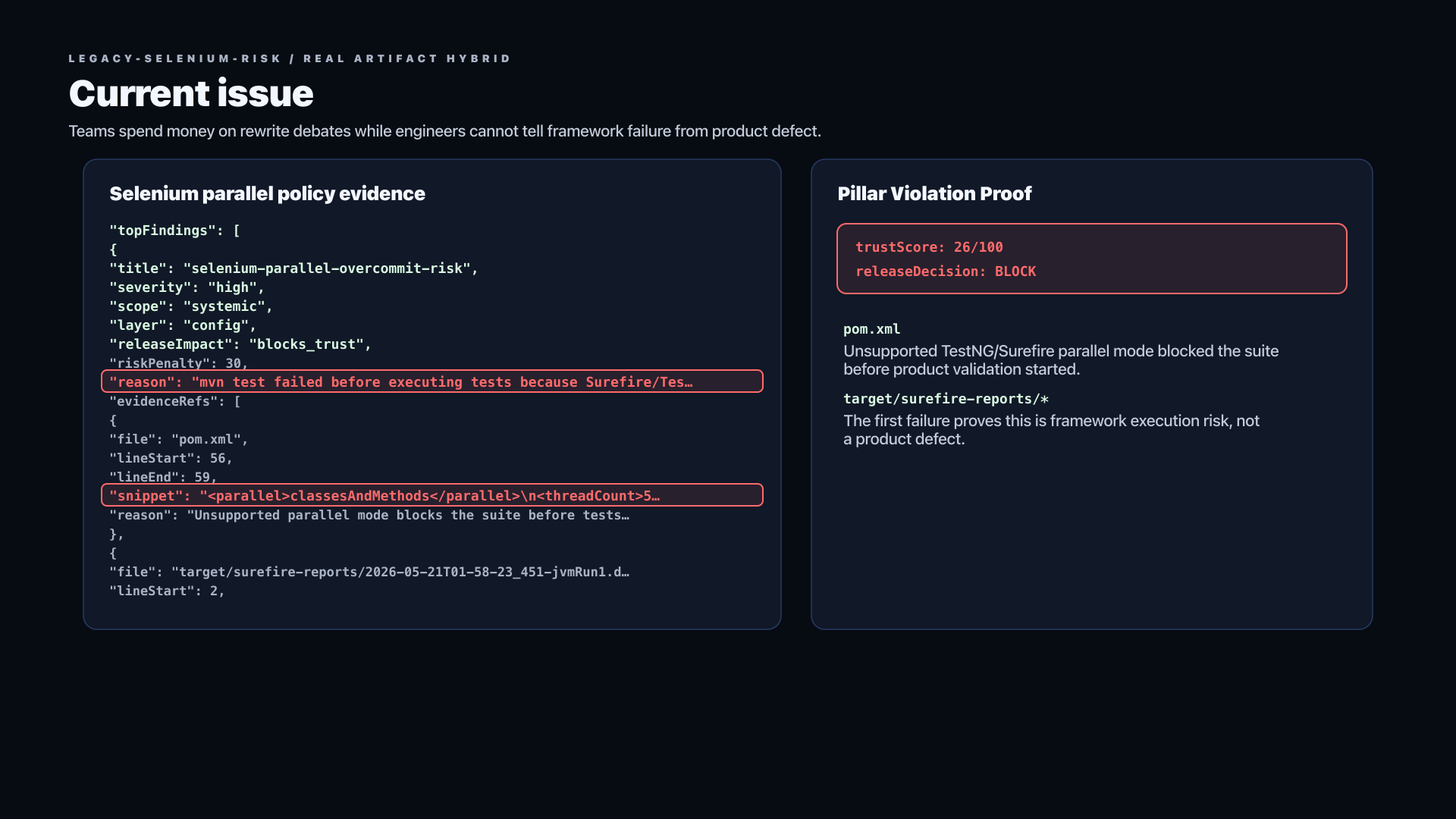Screen dimensions: 1456x819
Task: Click the "riskPenalty": 30 line
Action: pyautogui.click(x=179, y=363)
